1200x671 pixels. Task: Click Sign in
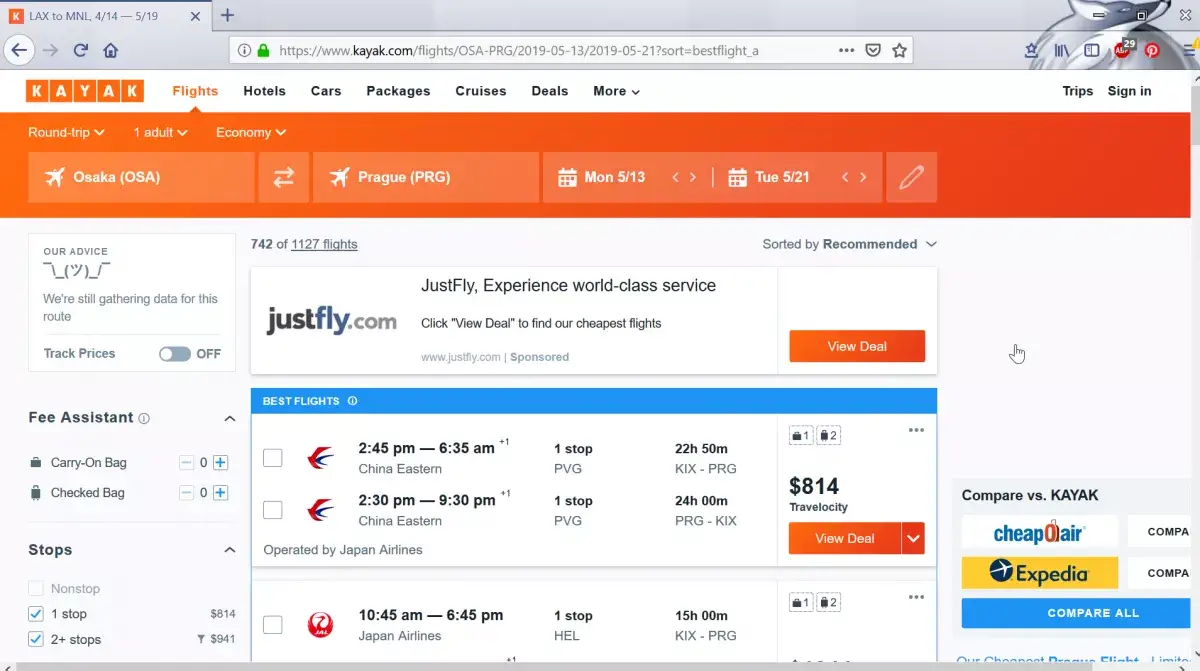[1130, 91]
